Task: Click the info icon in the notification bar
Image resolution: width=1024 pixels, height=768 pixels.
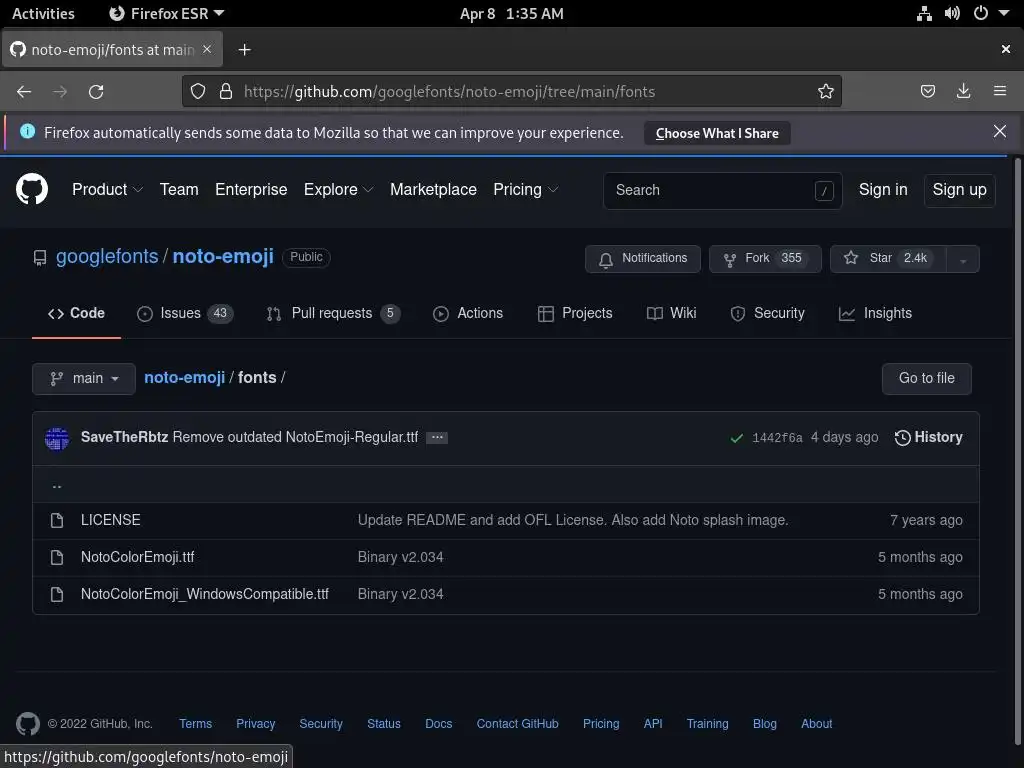Action: (x=27, y=131)
